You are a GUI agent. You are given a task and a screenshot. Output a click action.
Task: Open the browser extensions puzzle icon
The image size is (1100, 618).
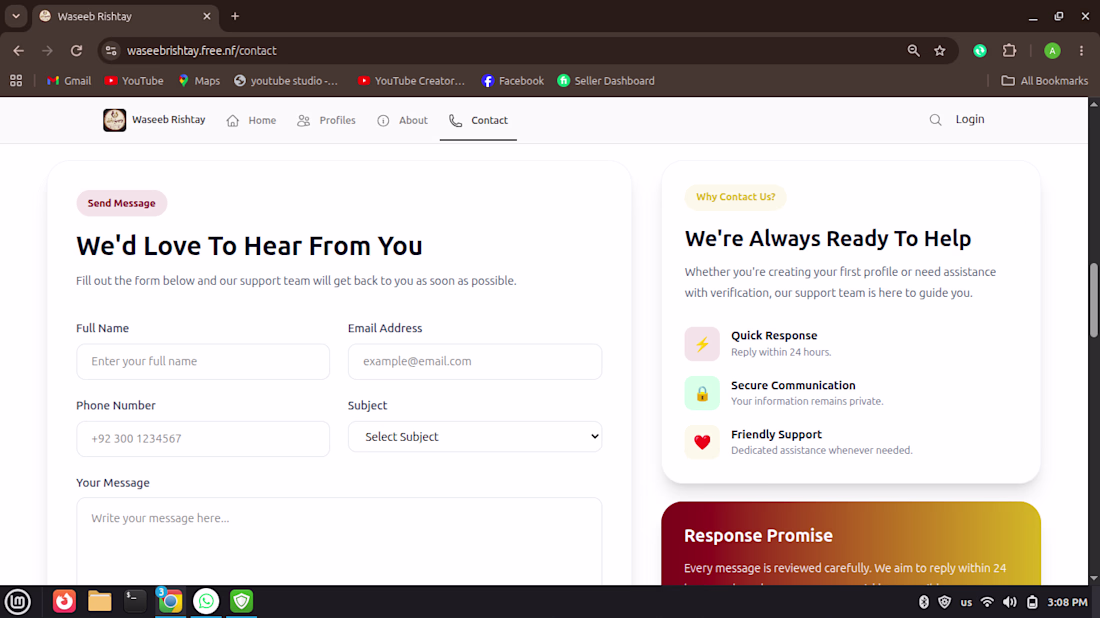(x=1010, y=51)
